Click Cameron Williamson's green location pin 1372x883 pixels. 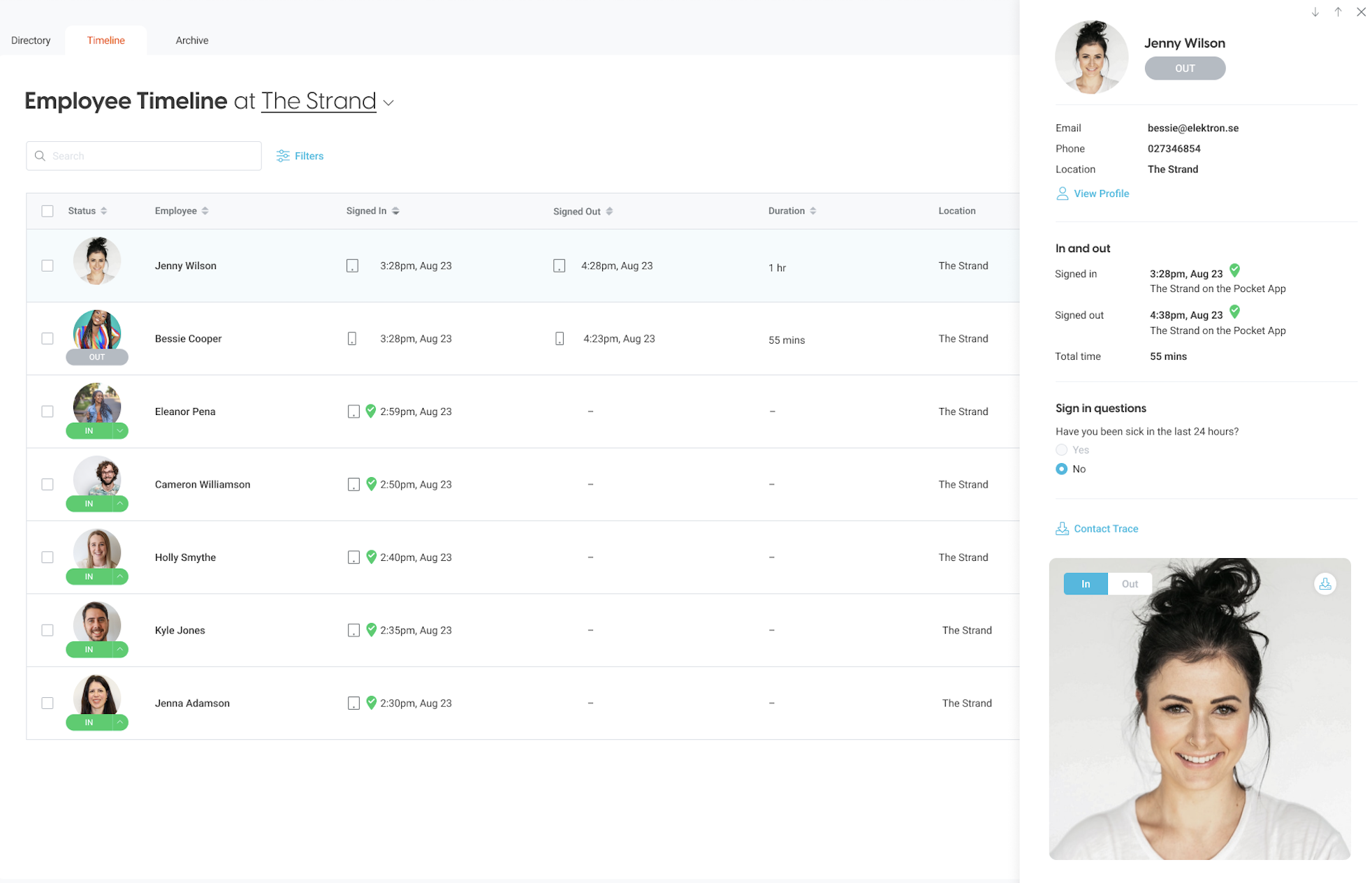pos(371,483)
